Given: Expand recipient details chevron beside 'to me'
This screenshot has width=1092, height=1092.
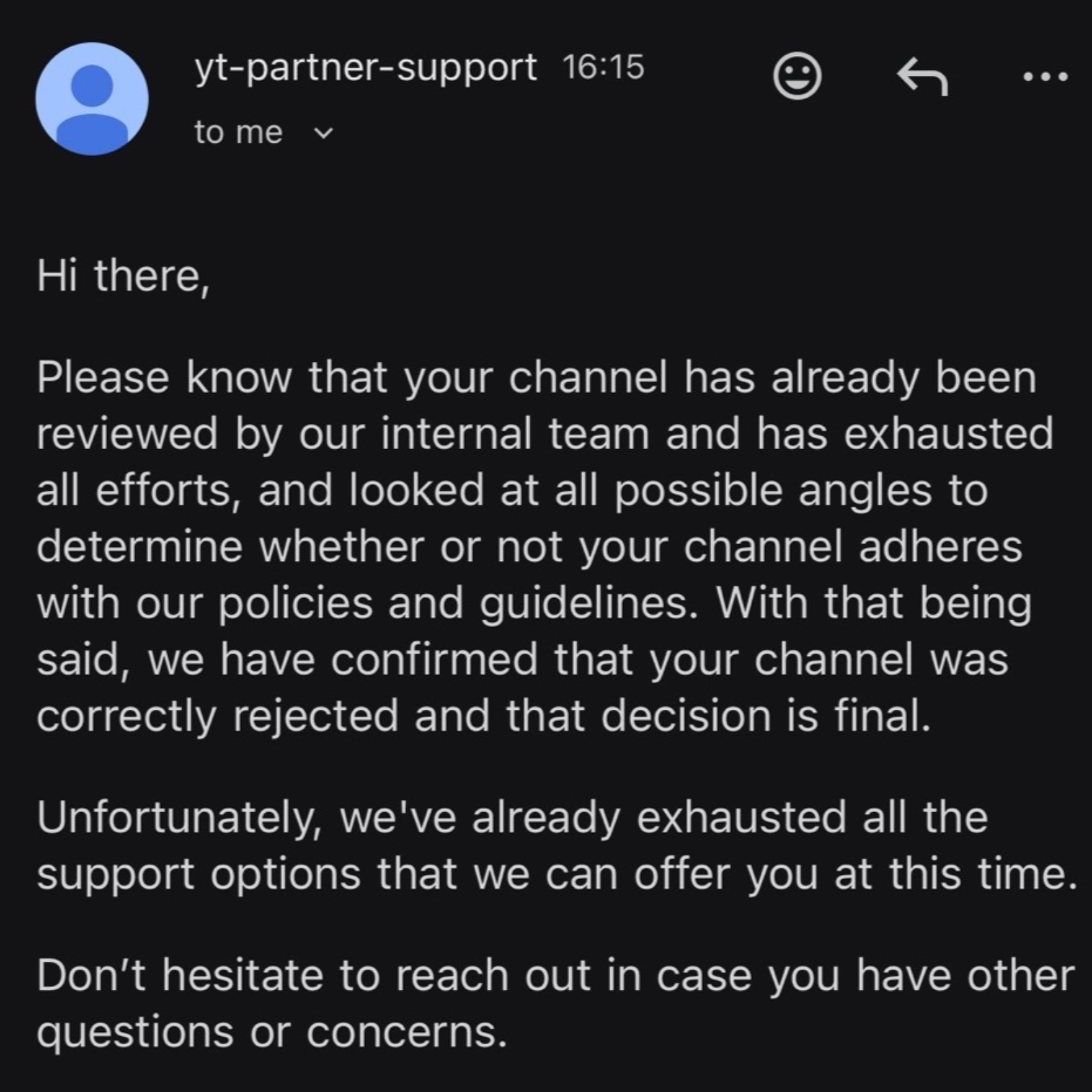Looking at the screenshot, I should [326, 133].
